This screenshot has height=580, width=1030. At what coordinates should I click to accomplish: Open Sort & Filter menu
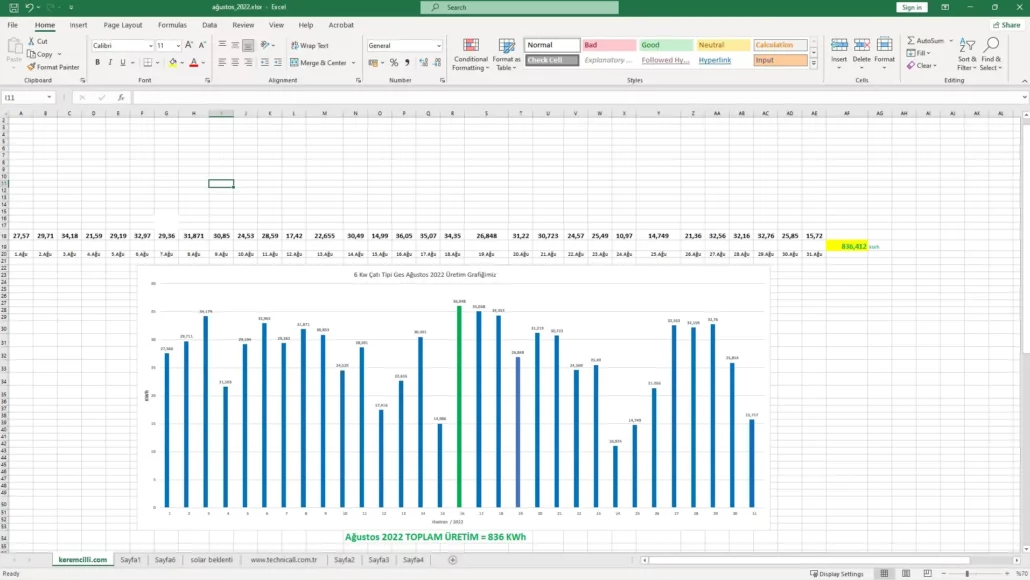coord(966,55)
